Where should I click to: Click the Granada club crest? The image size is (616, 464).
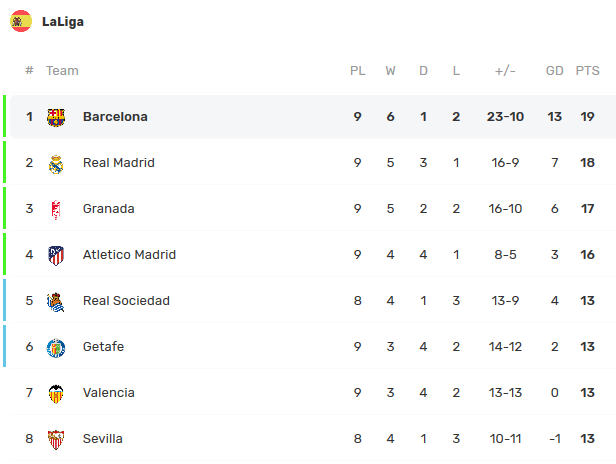[57, 209]
